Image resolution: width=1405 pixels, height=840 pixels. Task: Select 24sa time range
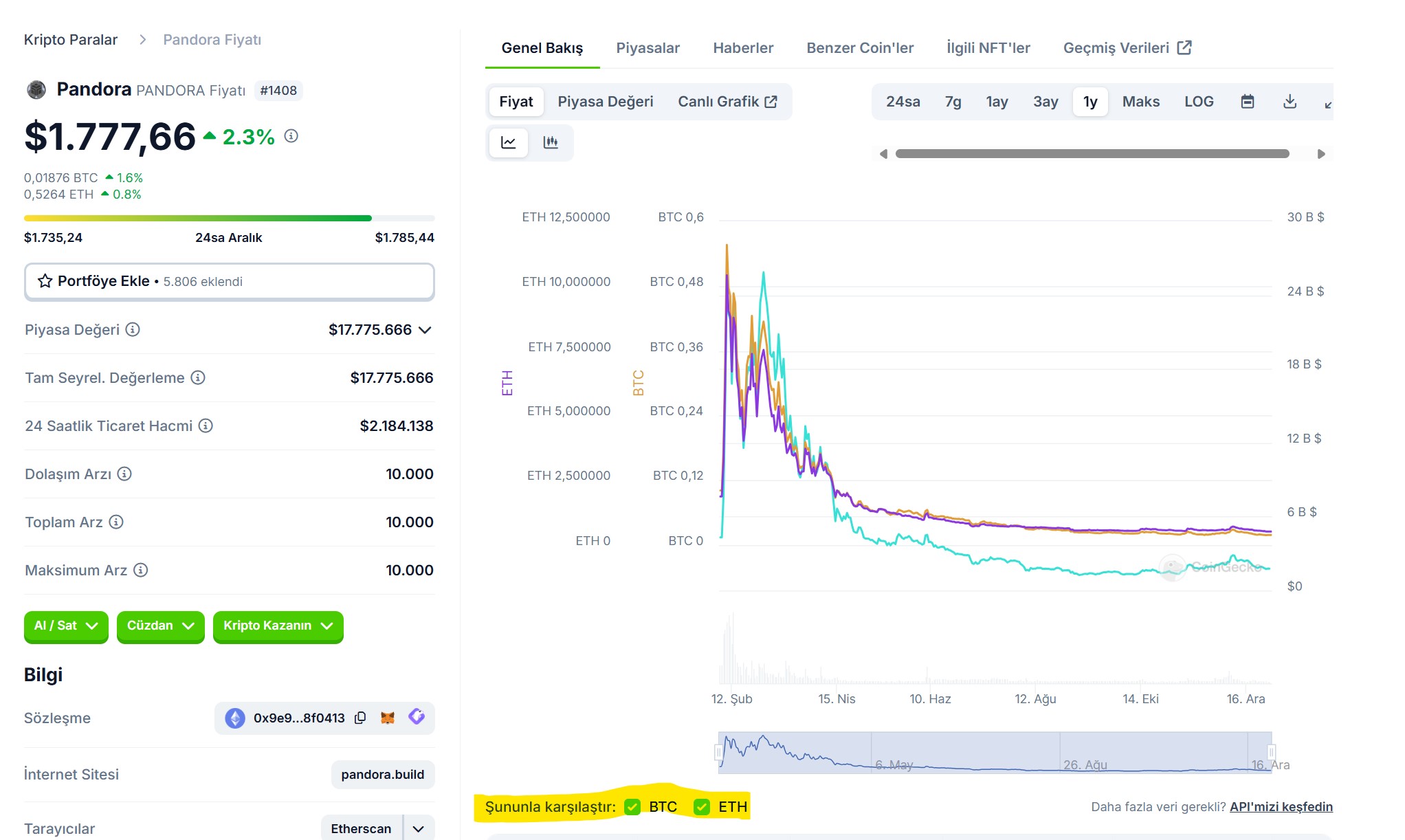pyautogui.click(x=903, y=102)
